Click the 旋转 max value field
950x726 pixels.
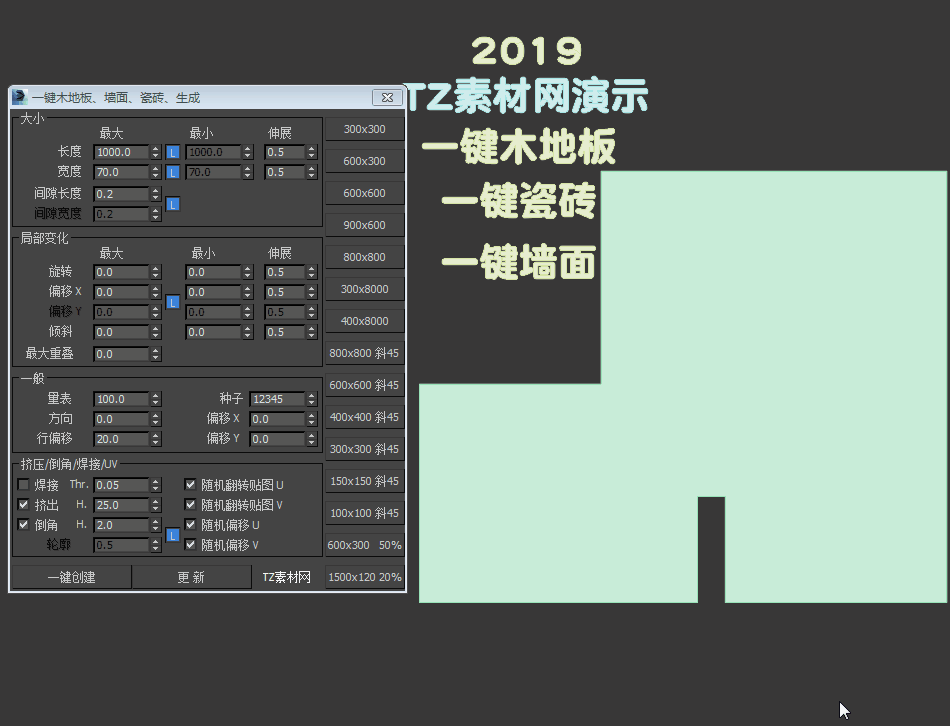click(122, 272)
